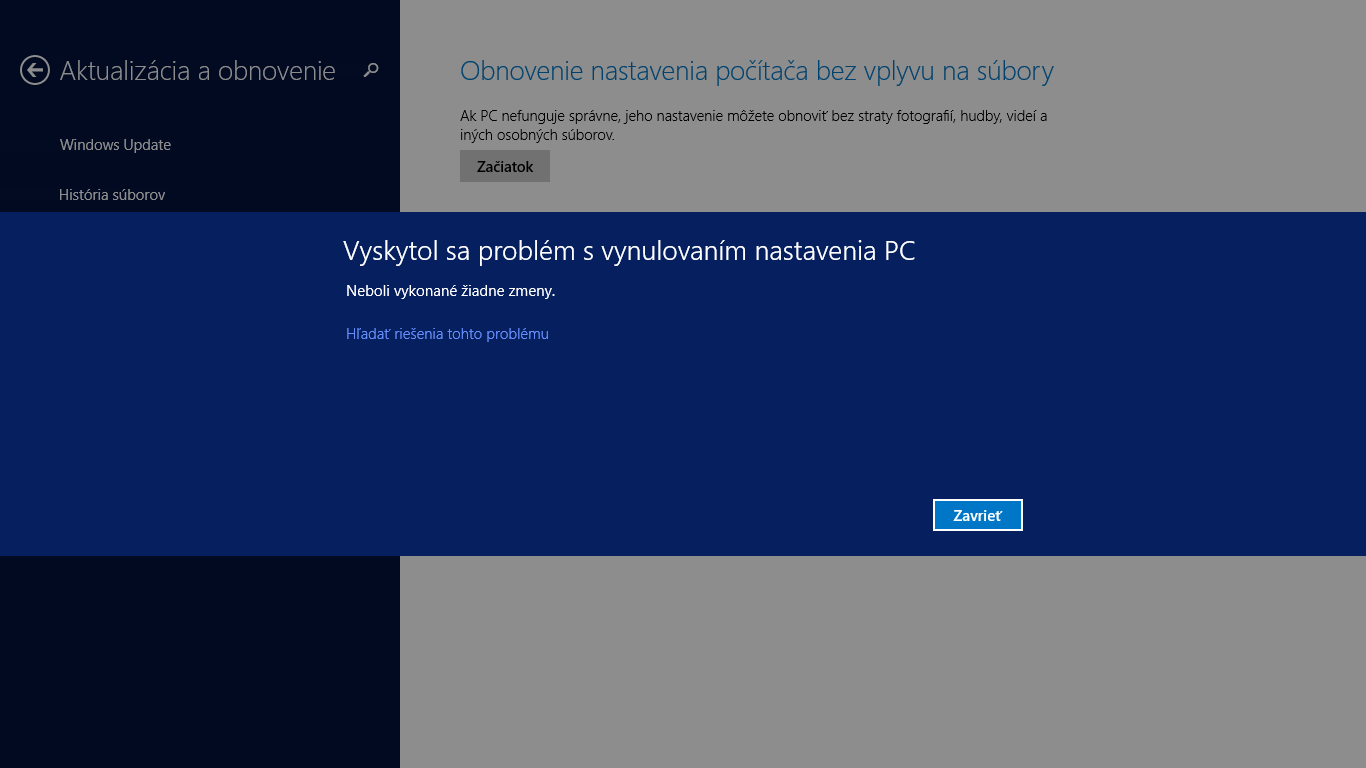The image size is (1366, 768).
Task: Click text Neboli vykonané žiadne zmeny
Action: (450, 291)
